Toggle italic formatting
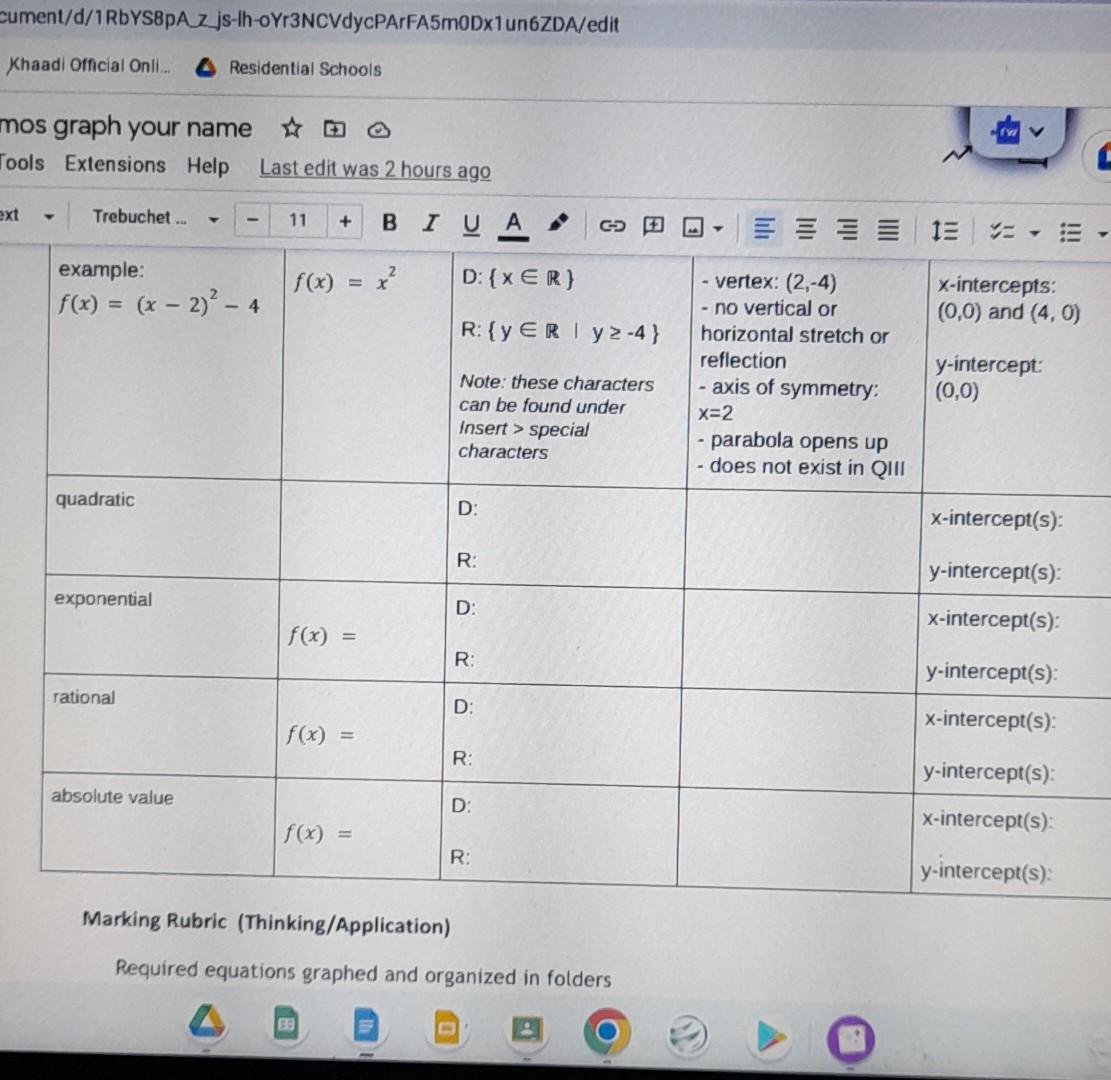Image resolution: width=1111 pixels, height=1080 pixels. click(x=430, y=223)
